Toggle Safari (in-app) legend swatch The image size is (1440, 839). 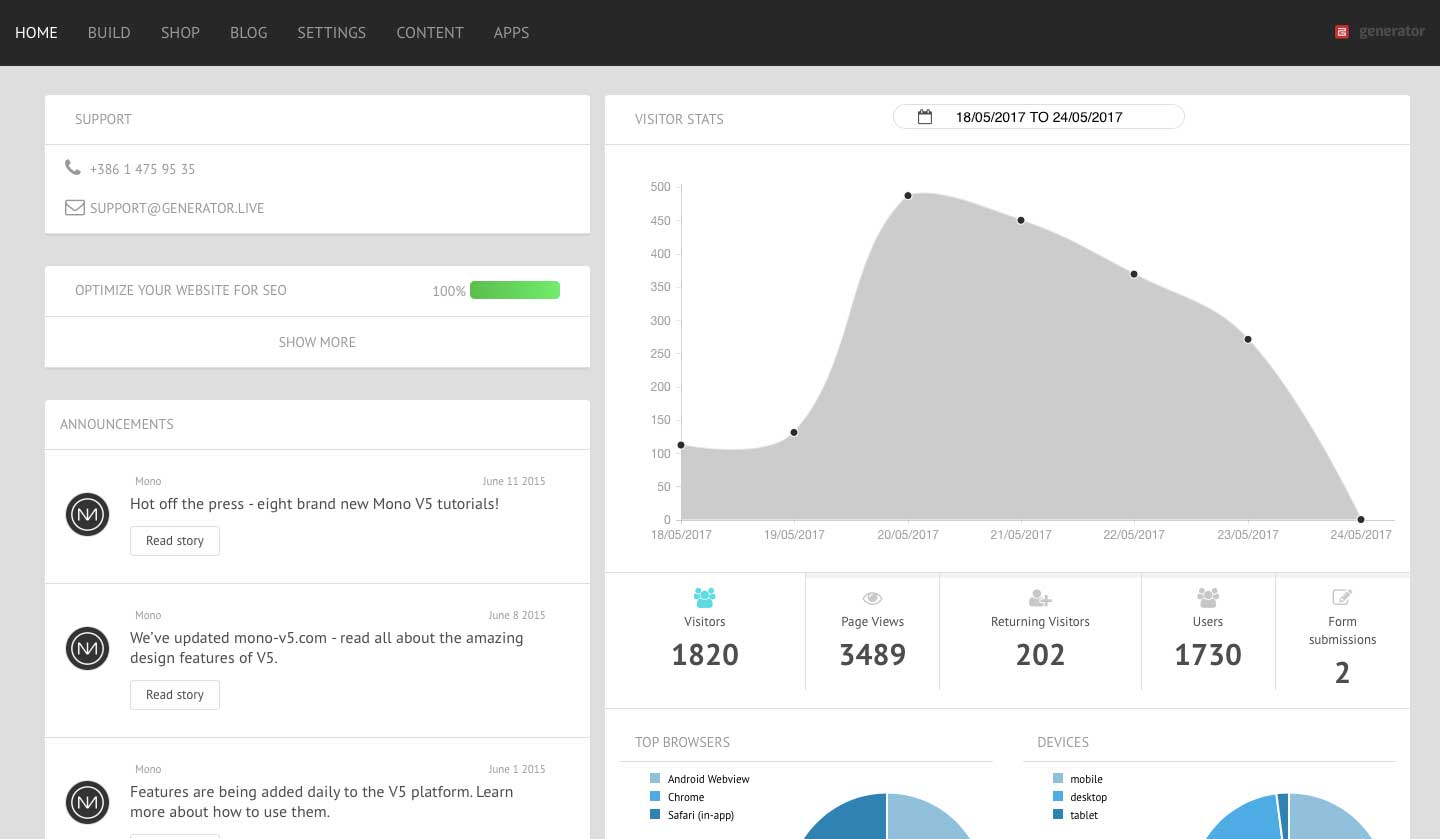click(x=655, y=815)
